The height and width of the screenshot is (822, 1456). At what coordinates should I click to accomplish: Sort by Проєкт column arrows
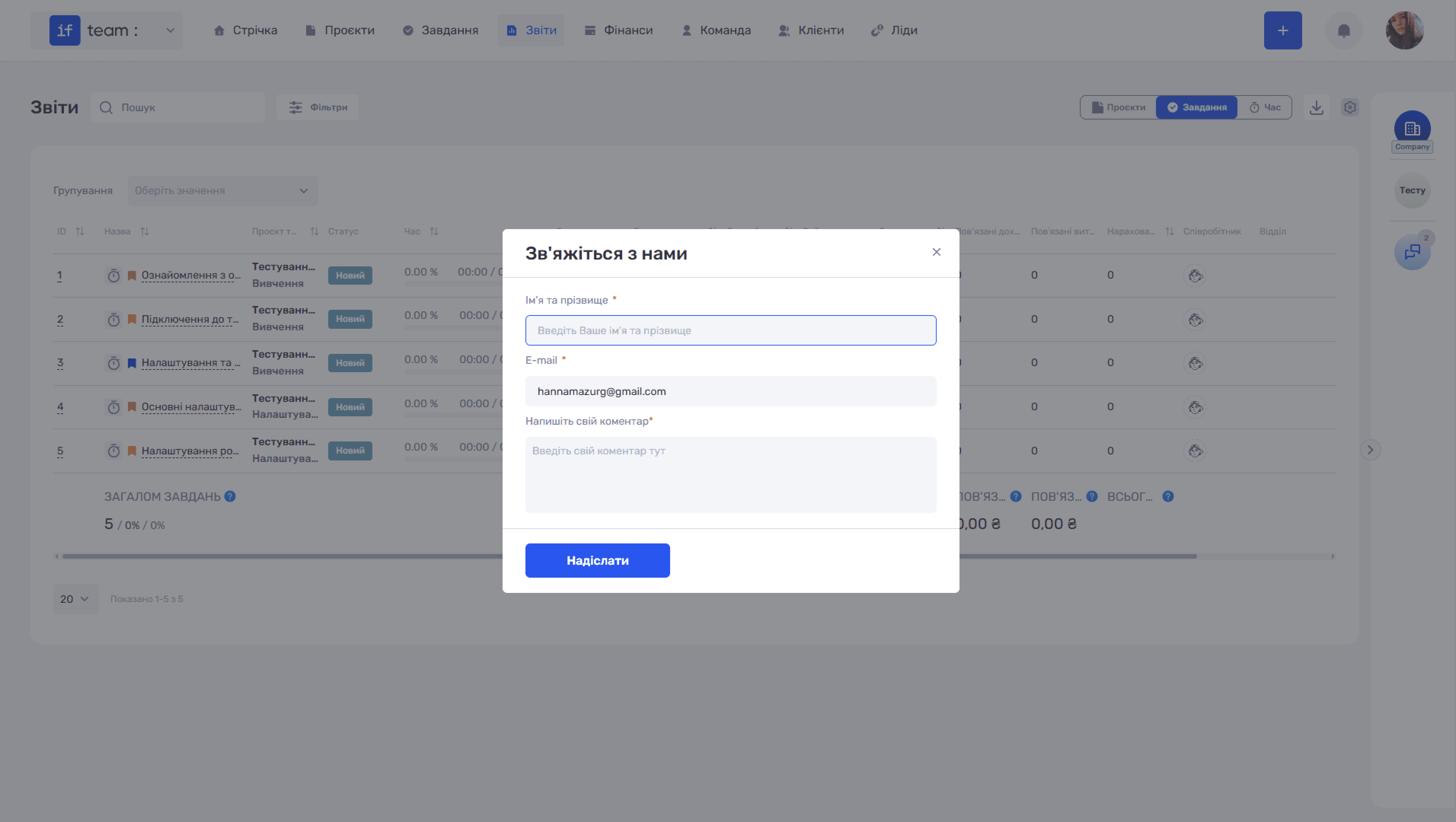(x=314, y=232)
